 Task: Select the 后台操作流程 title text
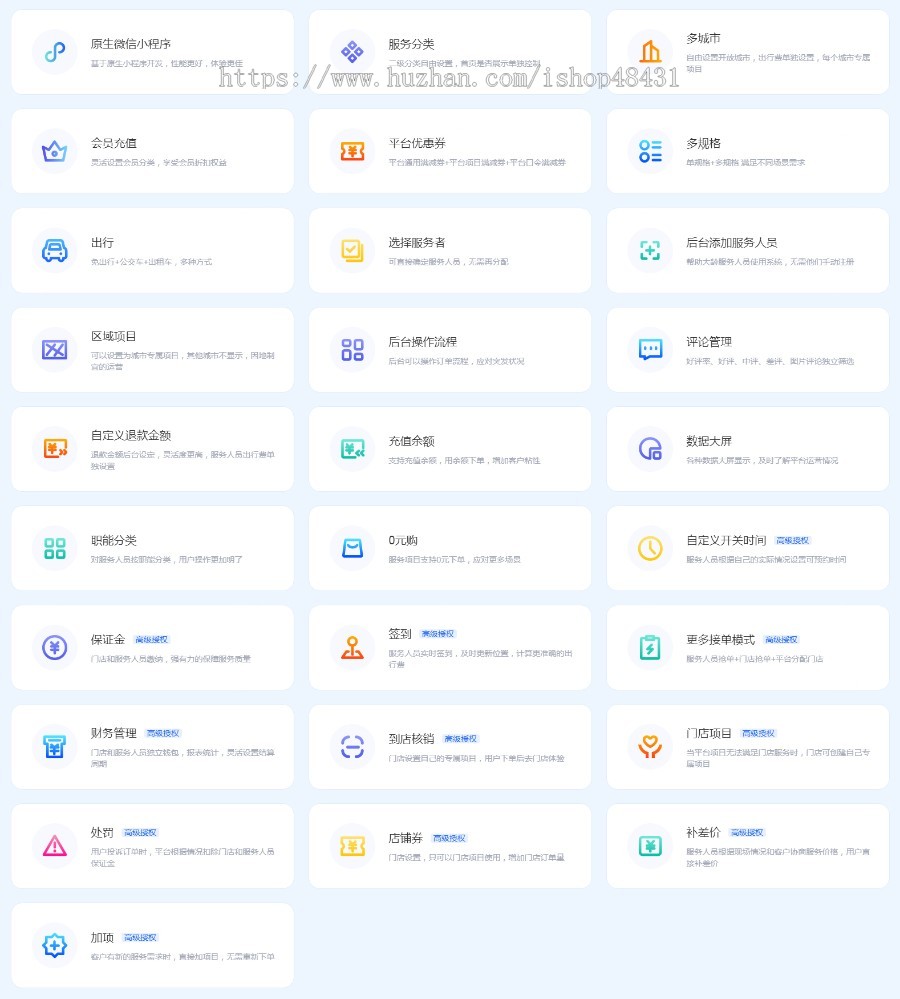[x=422, y=342]
